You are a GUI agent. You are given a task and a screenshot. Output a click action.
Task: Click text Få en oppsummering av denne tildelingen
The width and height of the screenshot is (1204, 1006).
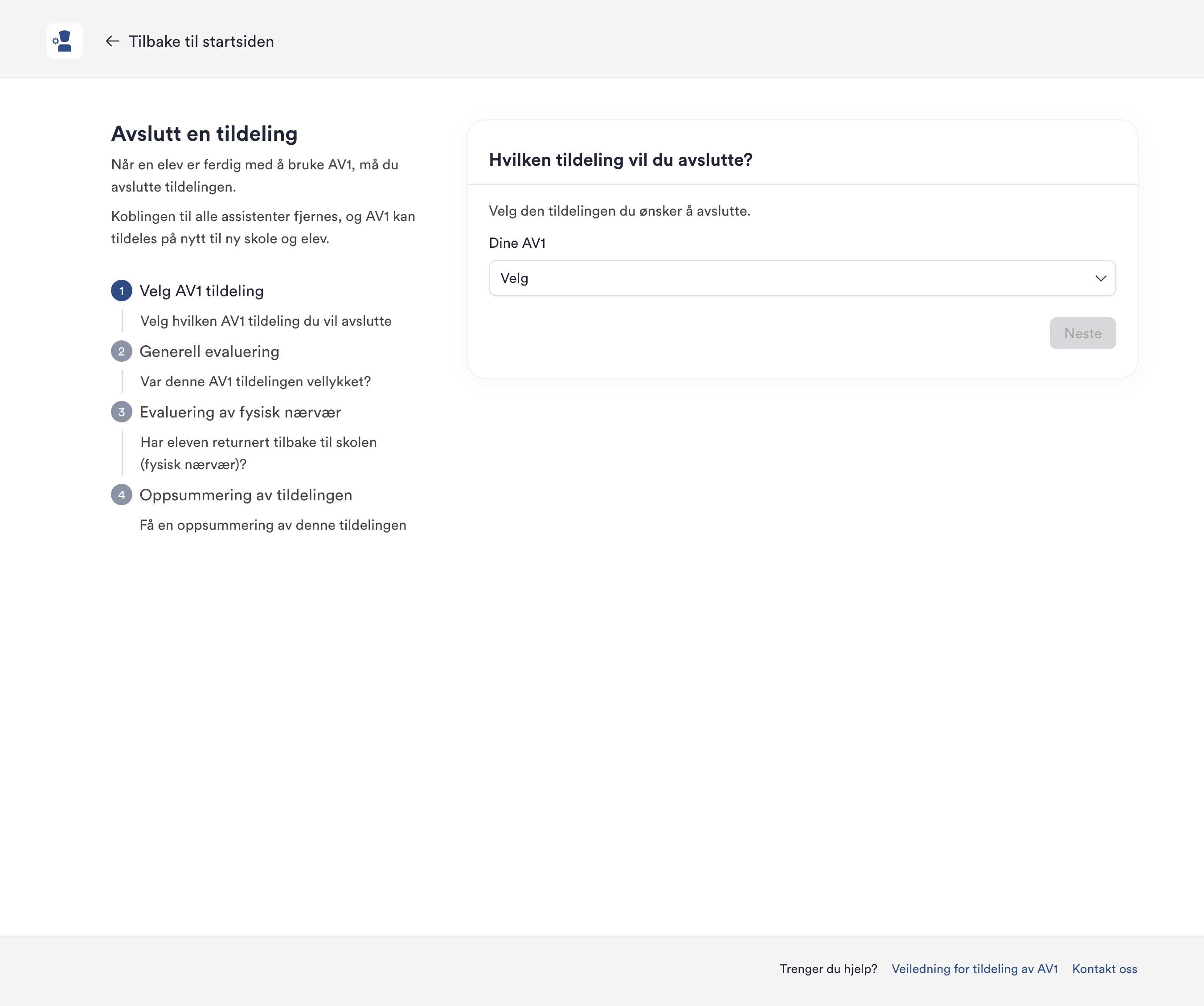click(x=273, y=525)
